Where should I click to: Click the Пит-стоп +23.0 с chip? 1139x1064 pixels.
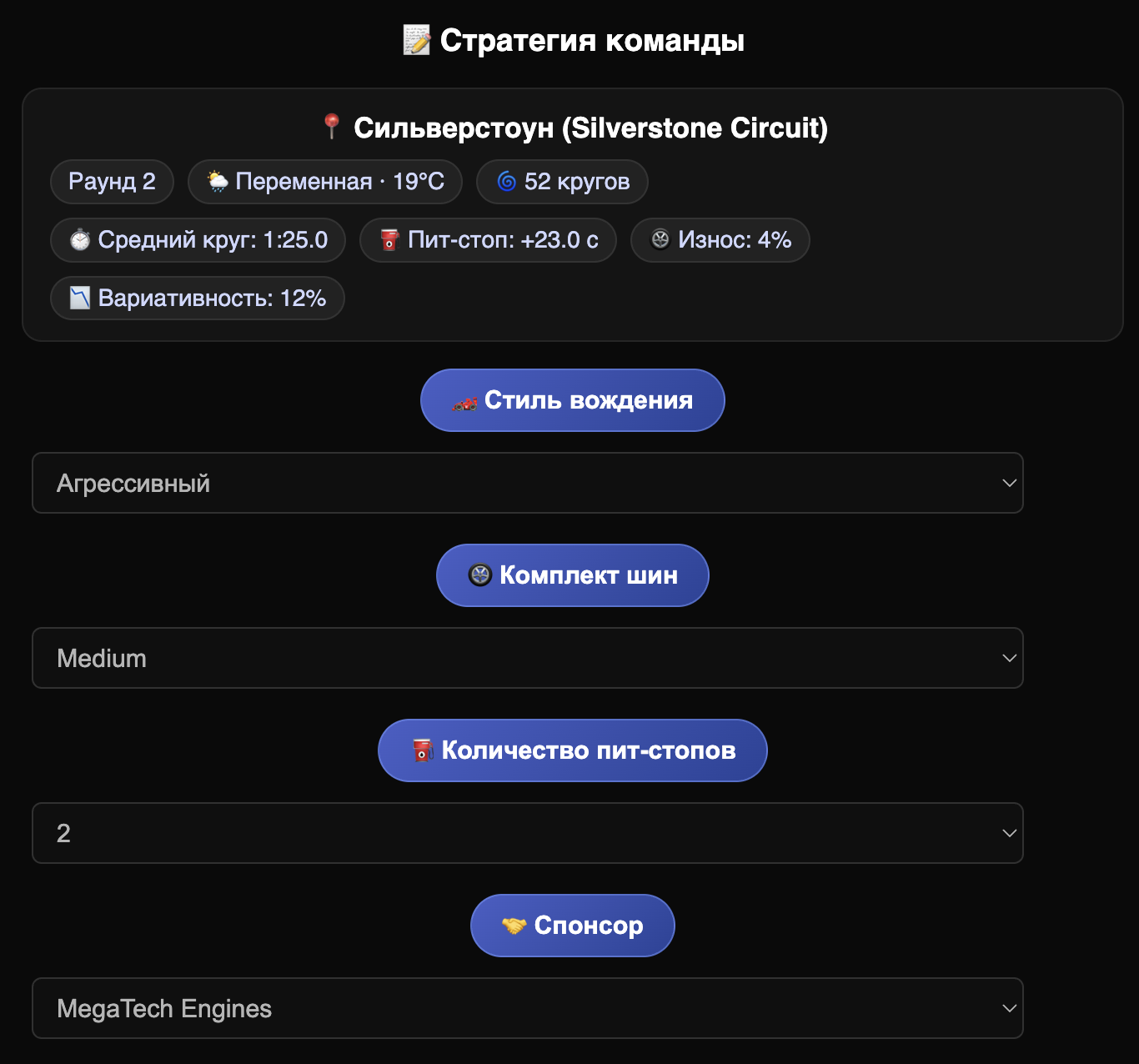tap(488, 240)
